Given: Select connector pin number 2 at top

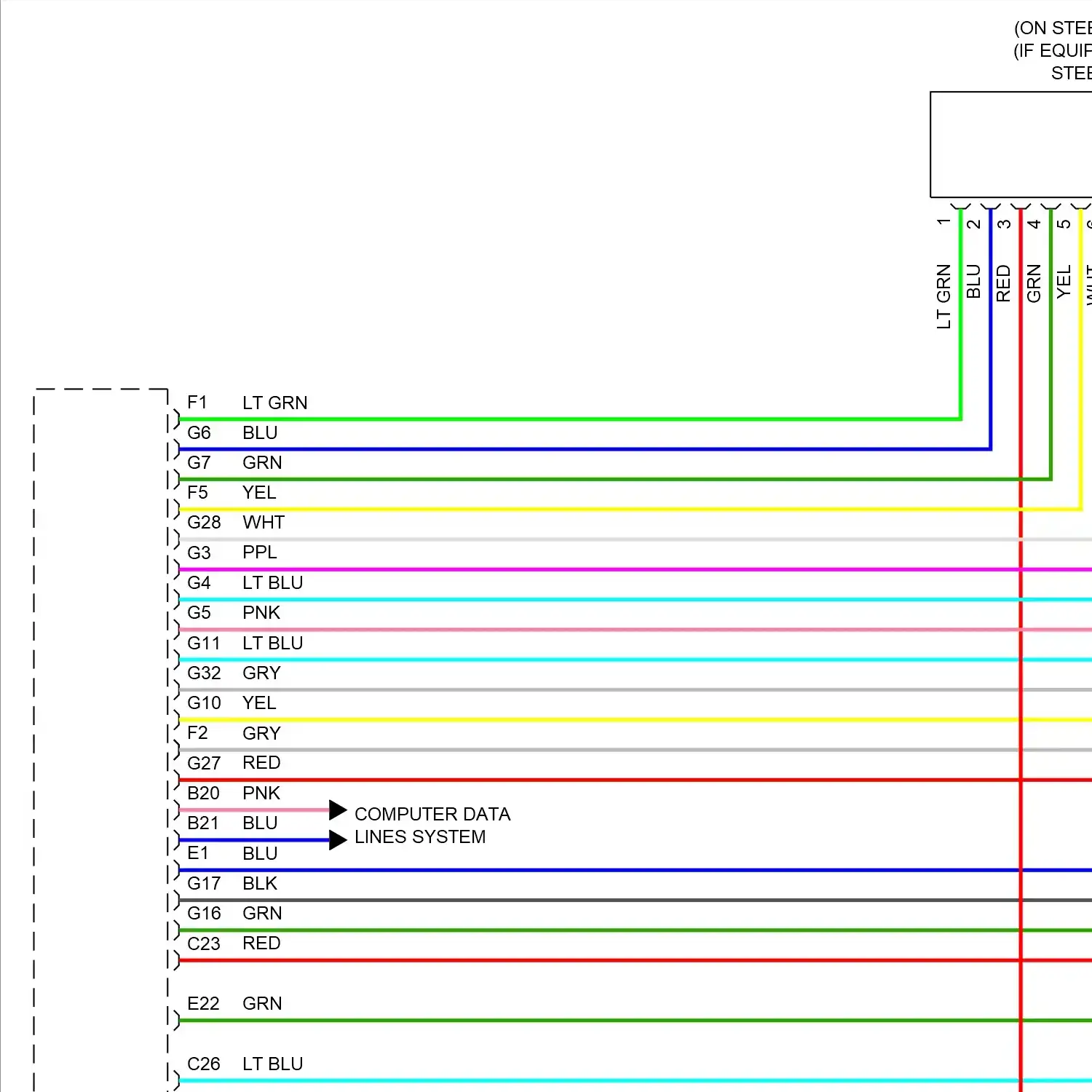Looking at the screenshot, I should pyautogui.click(x=974, y=223).
